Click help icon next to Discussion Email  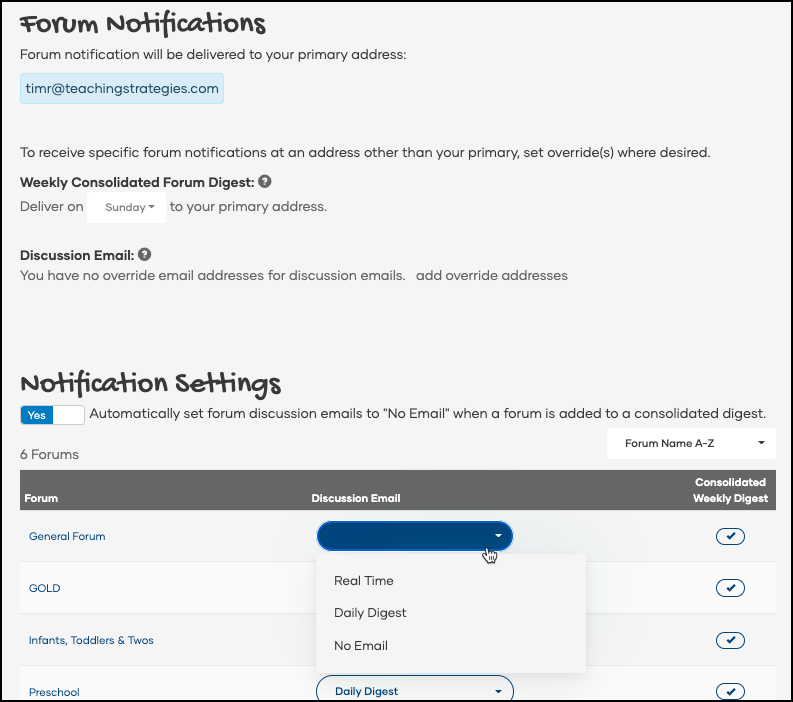point(145,255)
